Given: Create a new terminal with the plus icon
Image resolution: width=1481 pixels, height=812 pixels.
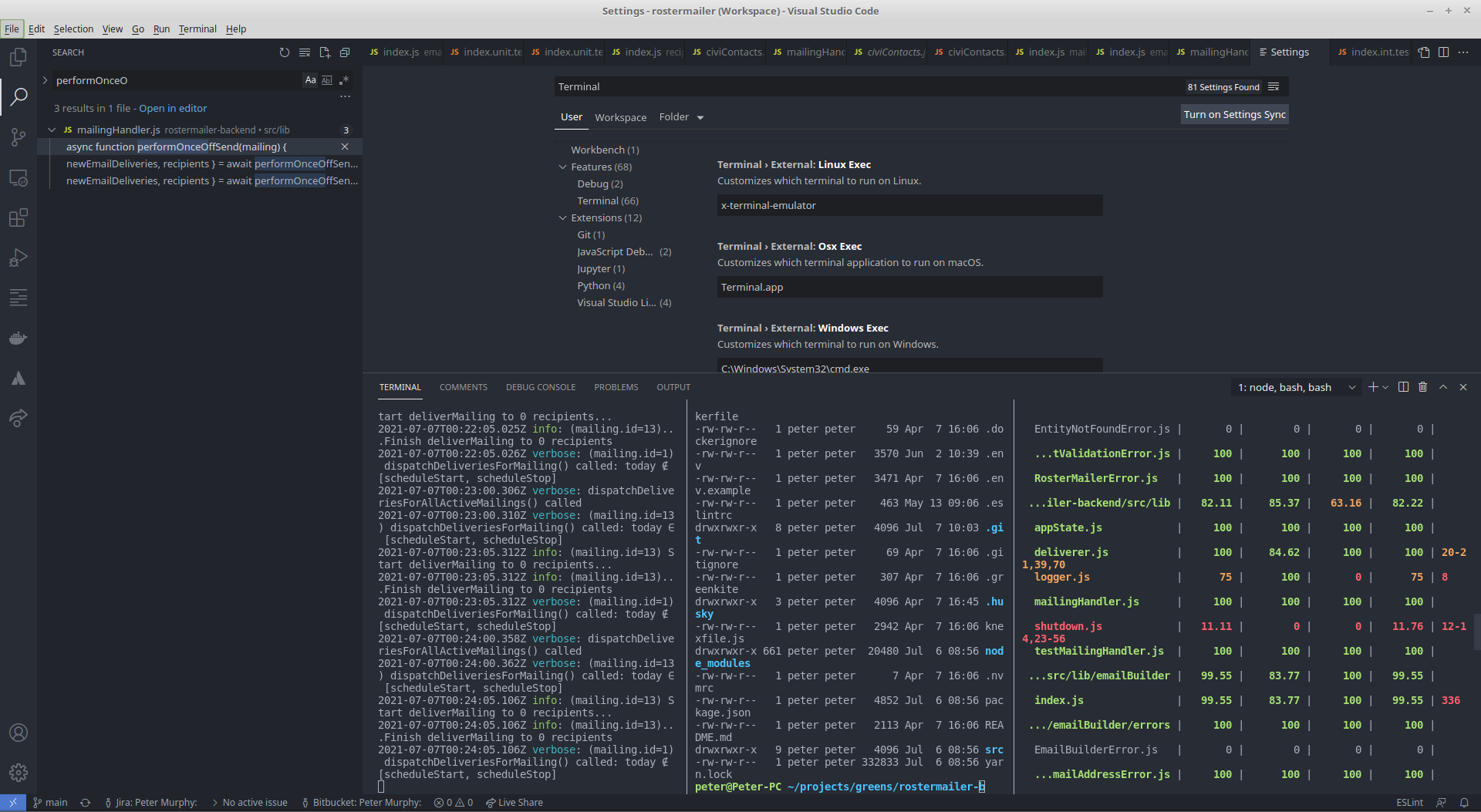Looking at the screenshot, I should [1374, 386].
